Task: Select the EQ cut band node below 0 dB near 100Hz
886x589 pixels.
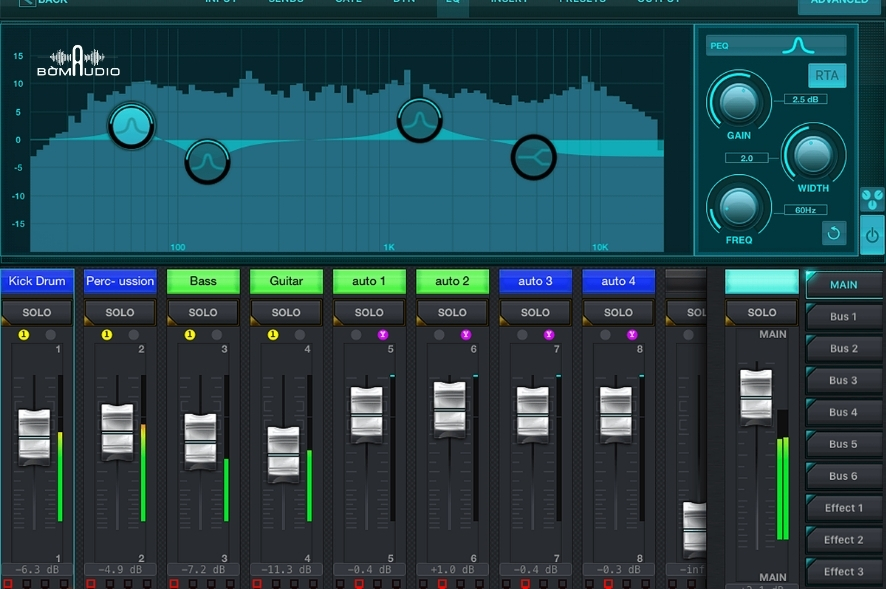Action: tap(207, 162)
